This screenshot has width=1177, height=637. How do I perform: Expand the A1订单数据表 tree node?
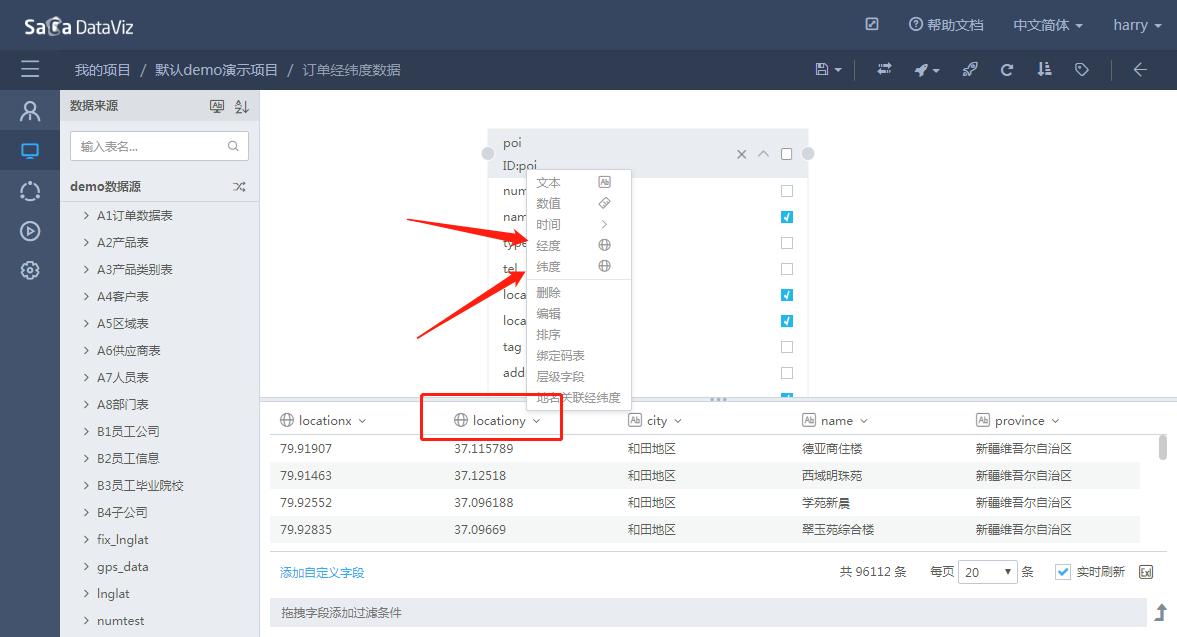(87, 216)
